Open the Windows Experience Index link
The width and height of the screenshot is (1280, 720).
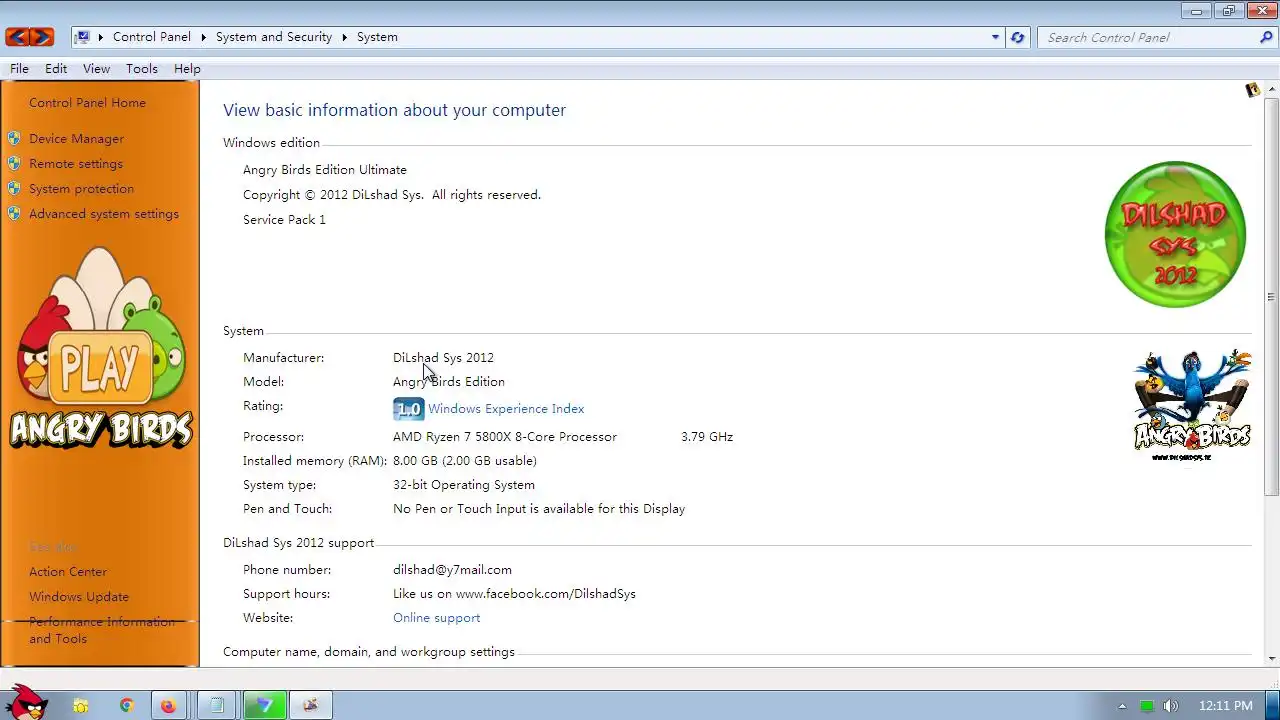506,409
